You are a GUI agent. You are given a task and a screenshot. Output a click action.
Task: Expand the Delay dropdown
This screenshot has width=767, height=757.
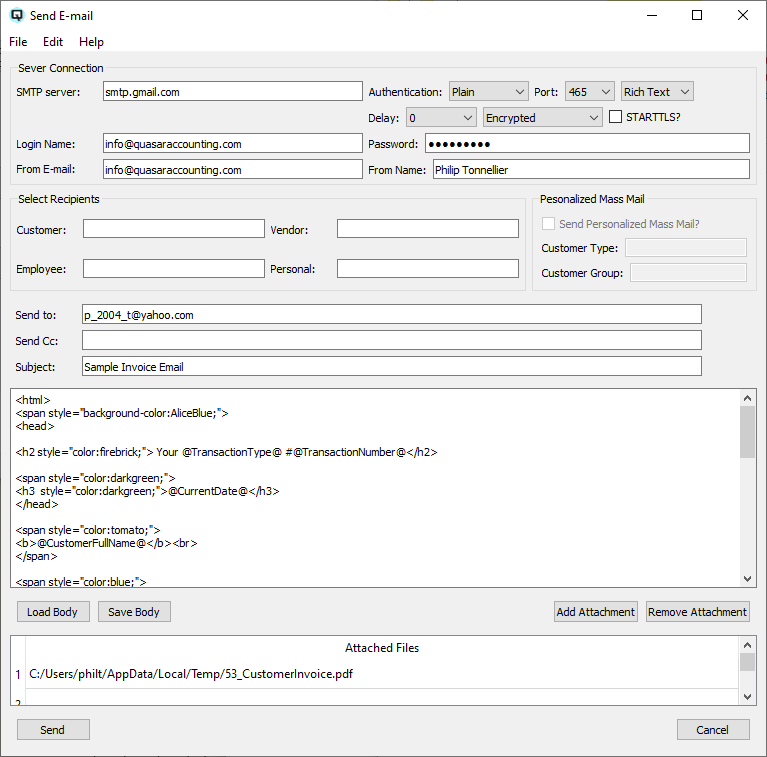(x=441, y=117)
